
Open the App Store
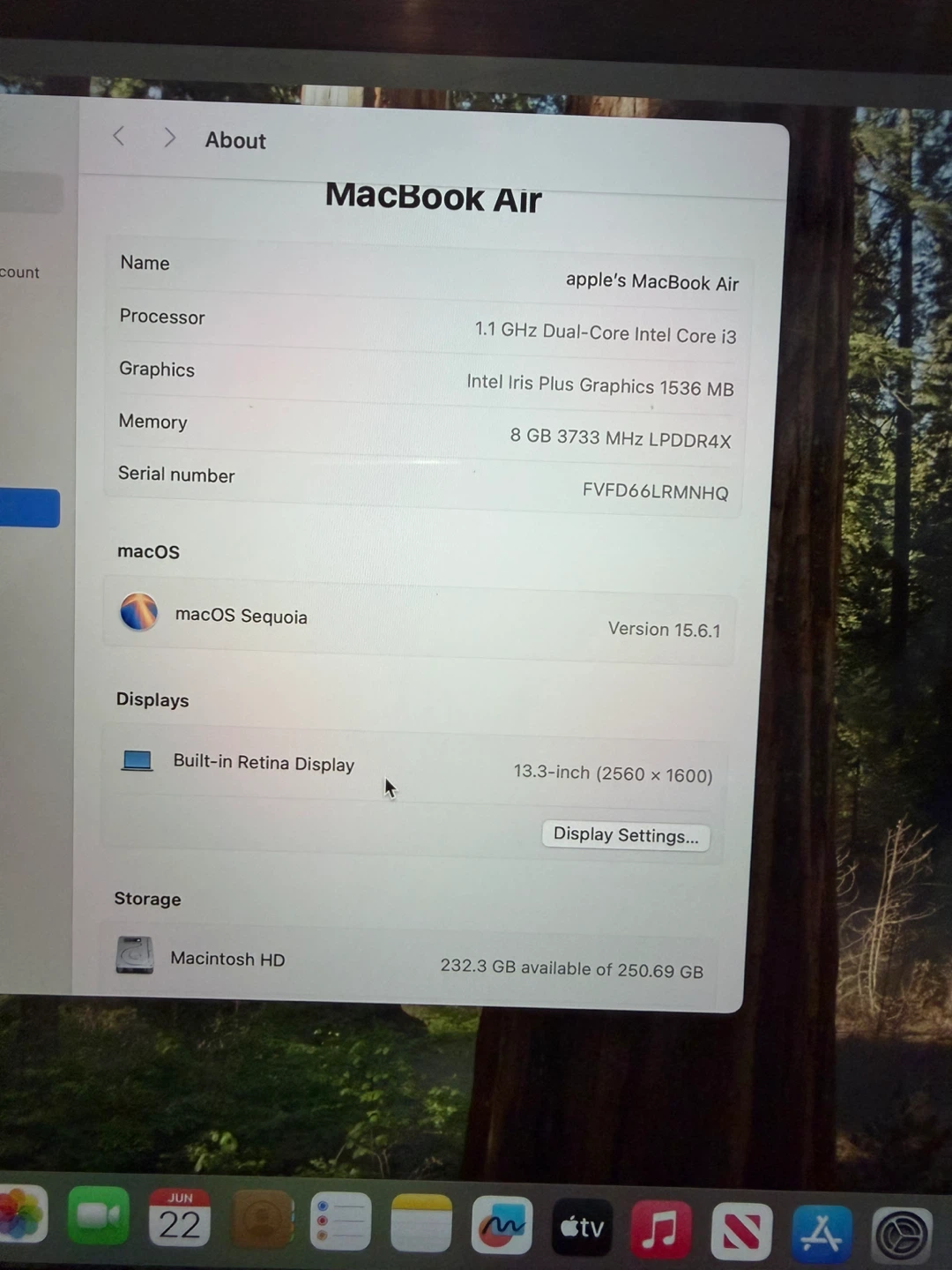[x=822, y=1233]
